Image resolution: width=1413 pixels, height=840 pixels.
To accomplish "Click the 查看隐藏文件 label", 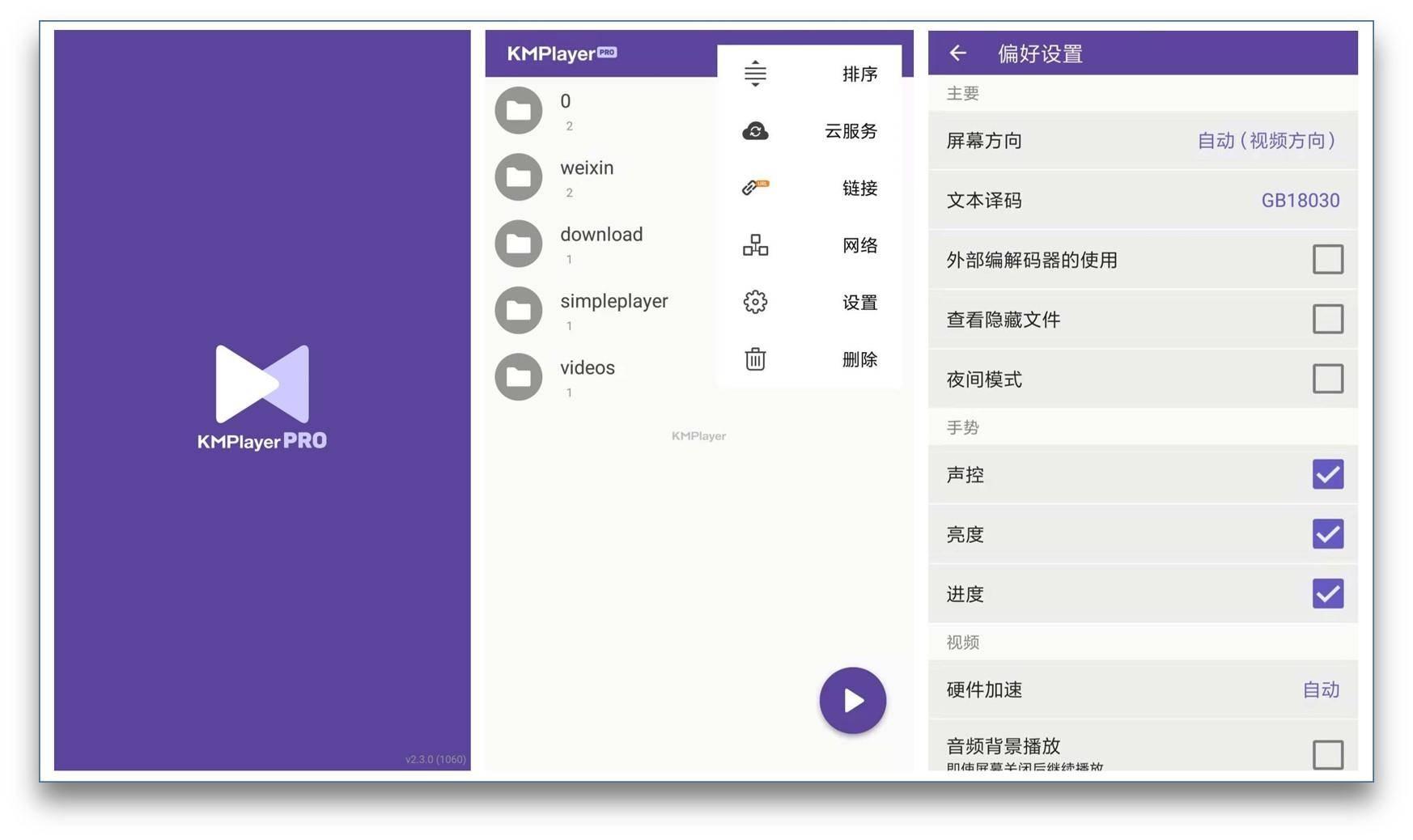I will (x=1004, y=320).
